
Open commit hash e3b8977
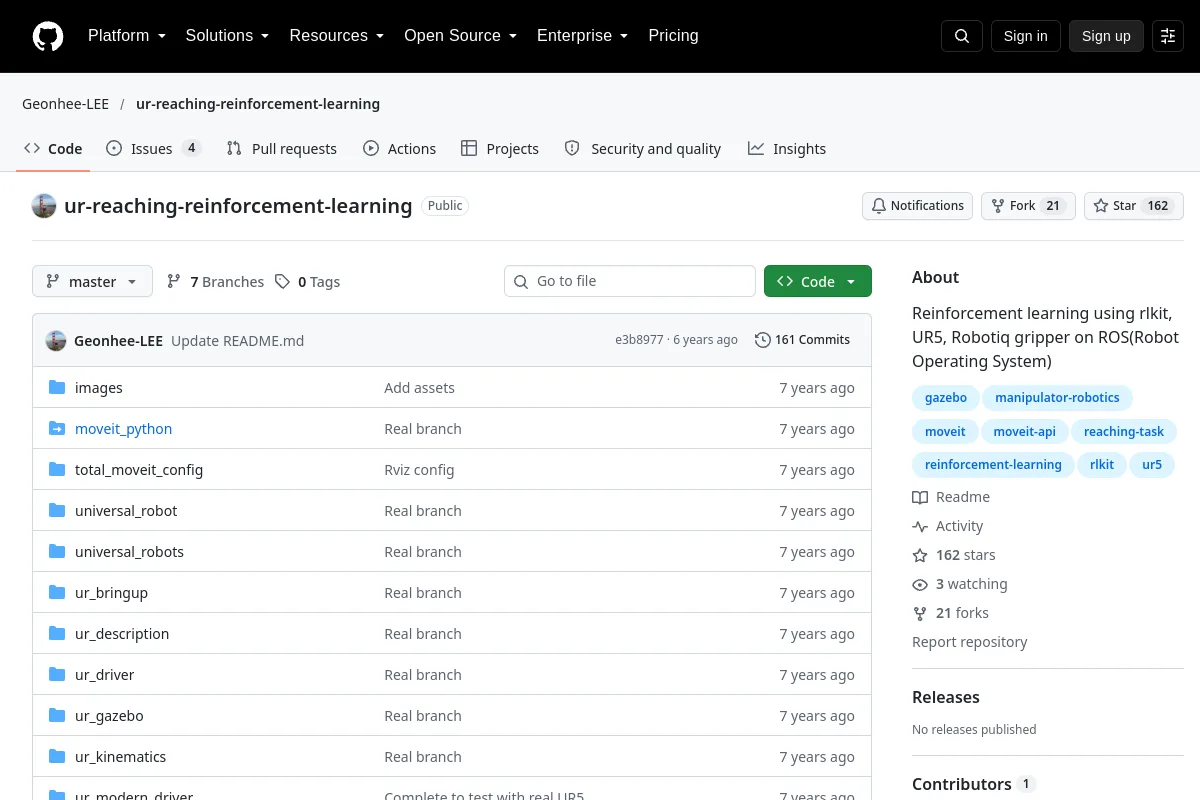pos(639,340)
